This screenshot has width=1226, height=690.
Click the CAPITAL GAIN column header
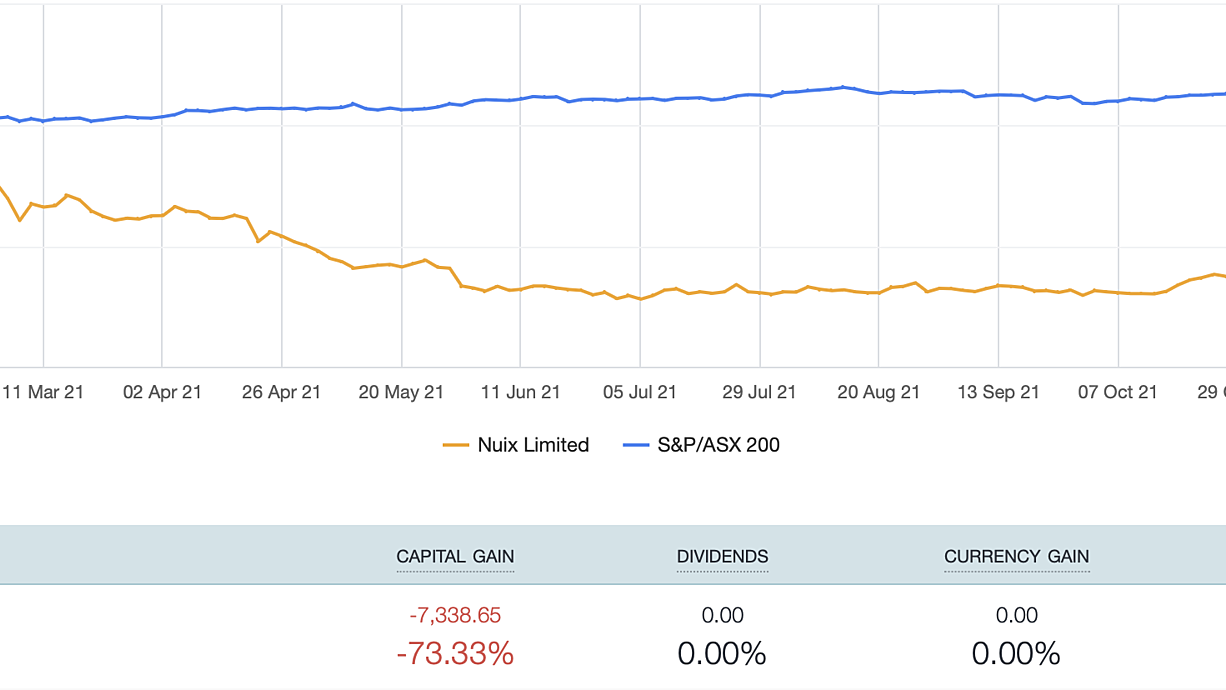click(x=455, y=557)
